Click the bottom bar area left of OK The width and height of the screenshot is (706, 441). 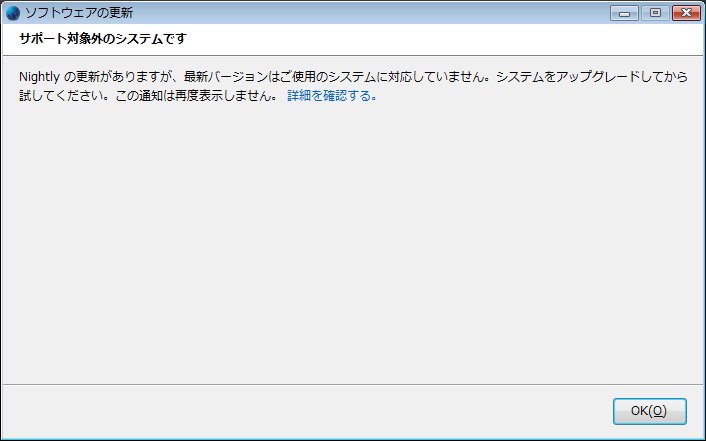click(x=300, y=411)
